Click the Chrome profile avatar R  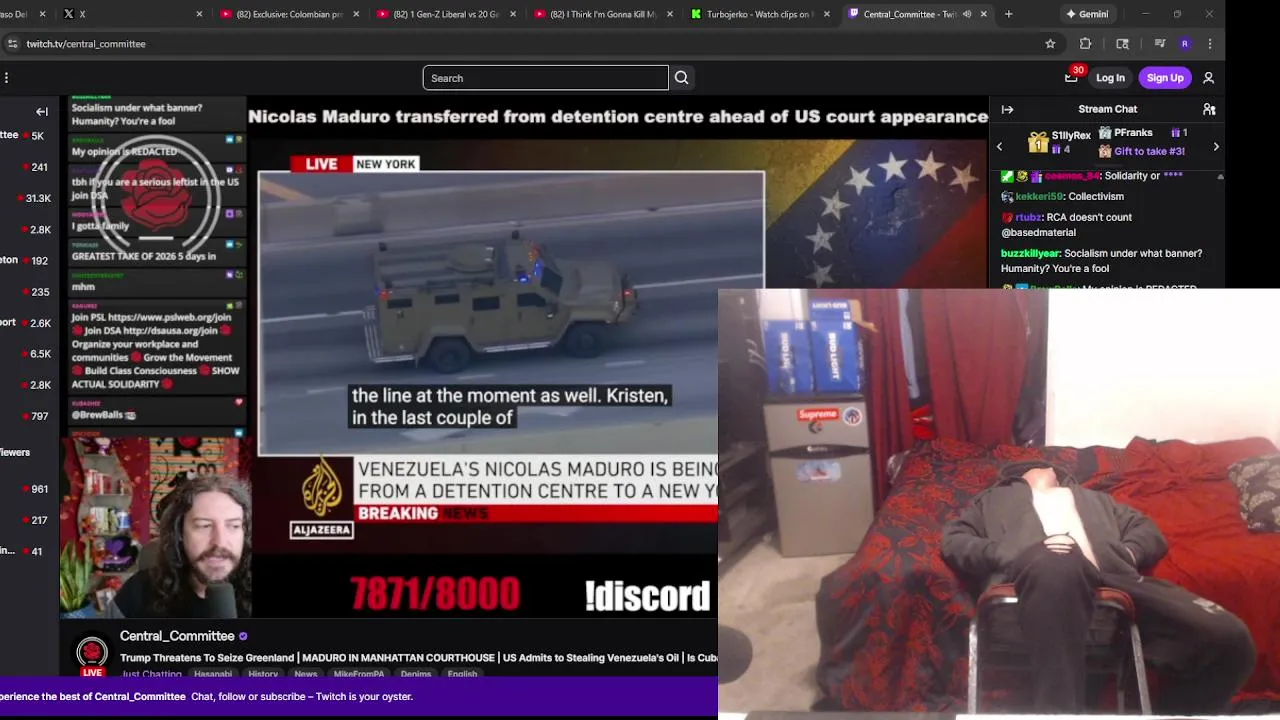click(x=1185, y=44)
